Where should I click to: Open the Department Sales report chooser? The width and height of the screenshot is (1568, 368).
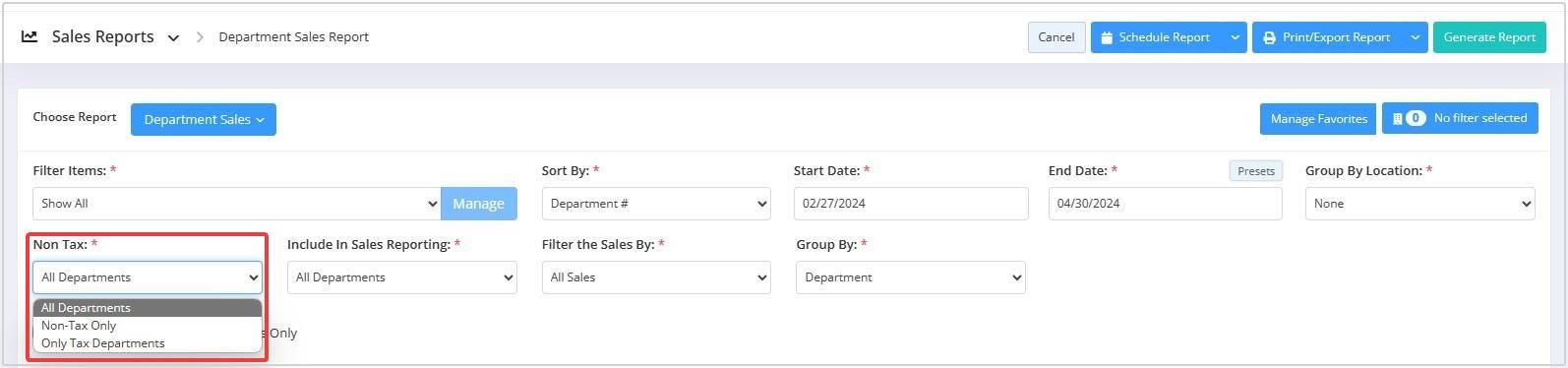[x=204, y=119]
